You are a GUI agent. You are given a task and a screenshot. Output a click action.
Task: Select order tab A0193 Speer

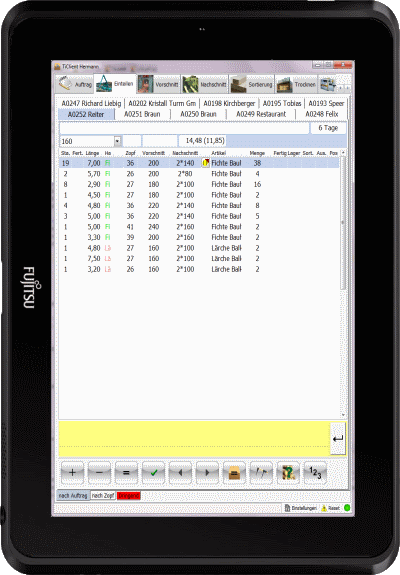click(x=326, y=103)
